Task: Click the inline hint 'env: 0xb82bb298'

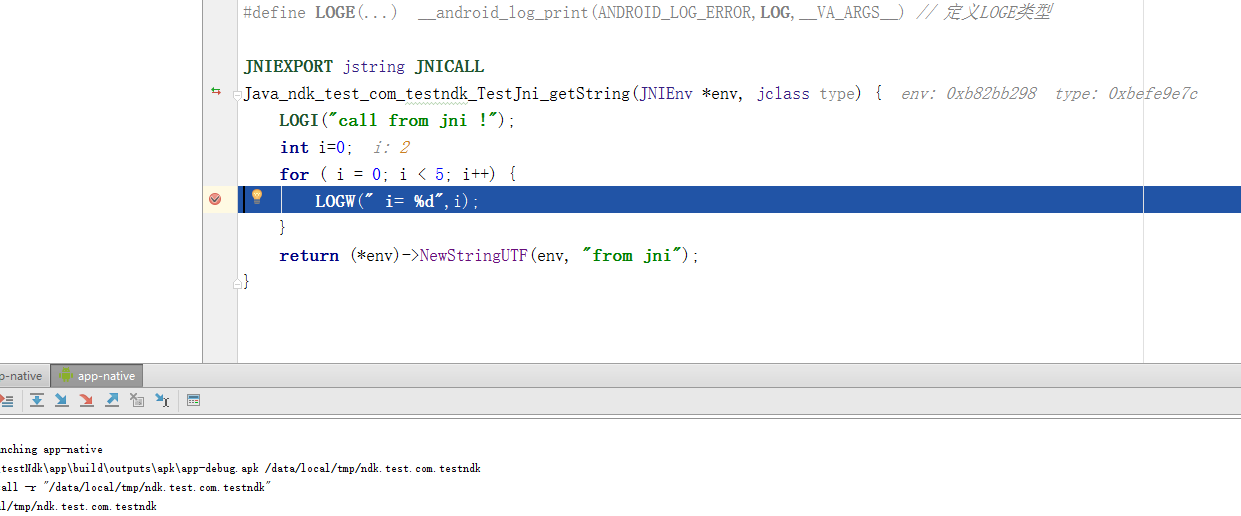Action: coord(969,94)
